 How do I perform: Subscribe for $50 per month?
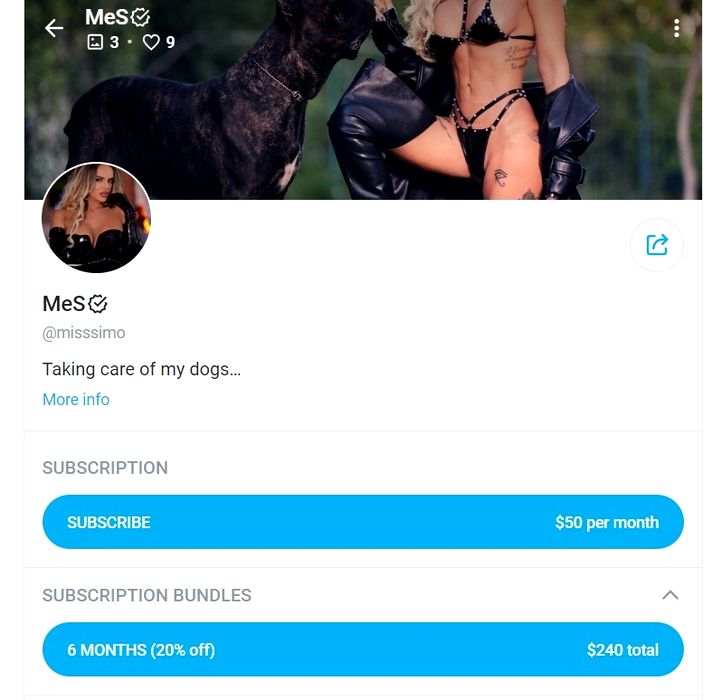click(x=363, y=522)
